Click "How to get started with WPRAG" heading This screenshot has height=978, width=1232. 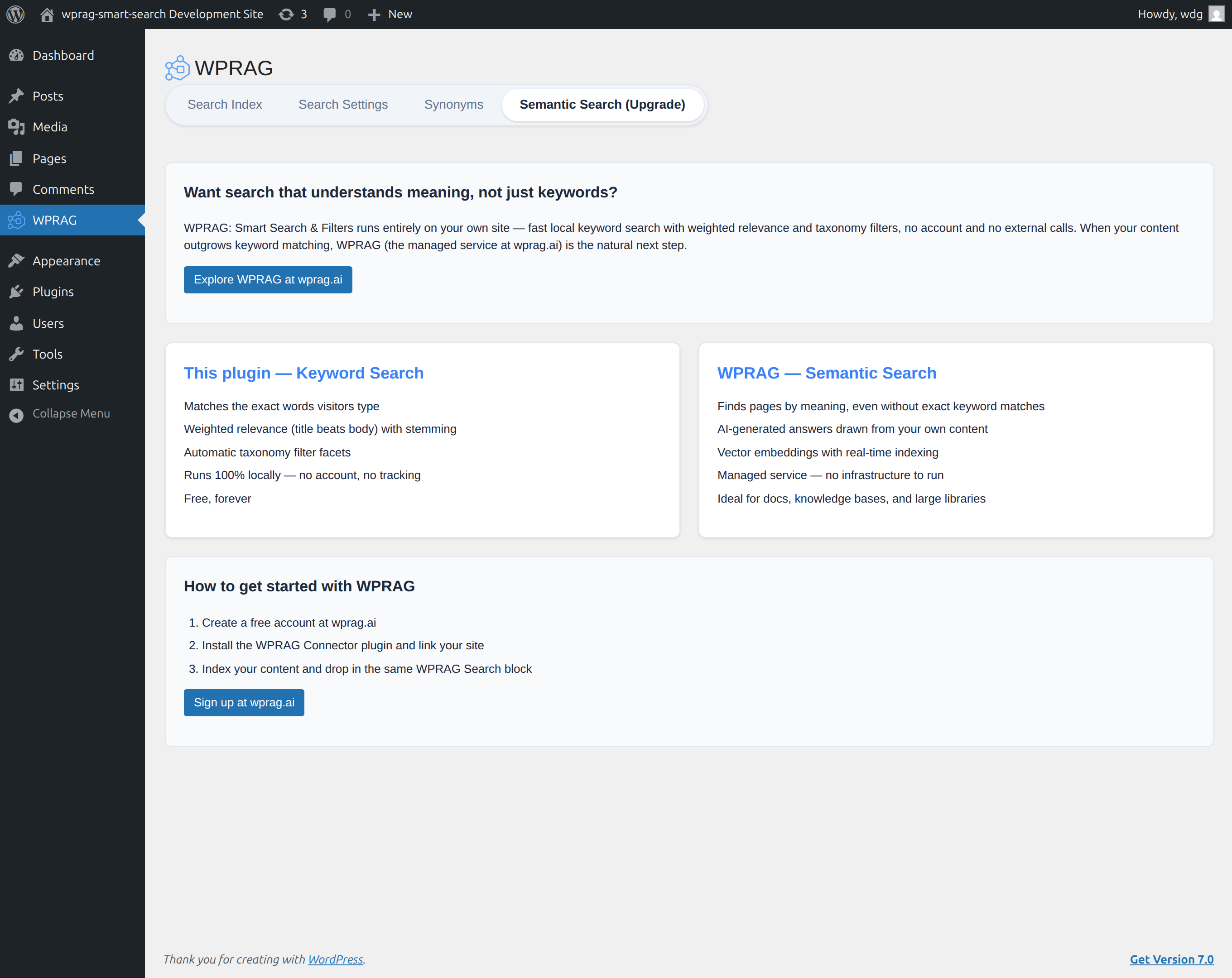(x=299, y=587)
